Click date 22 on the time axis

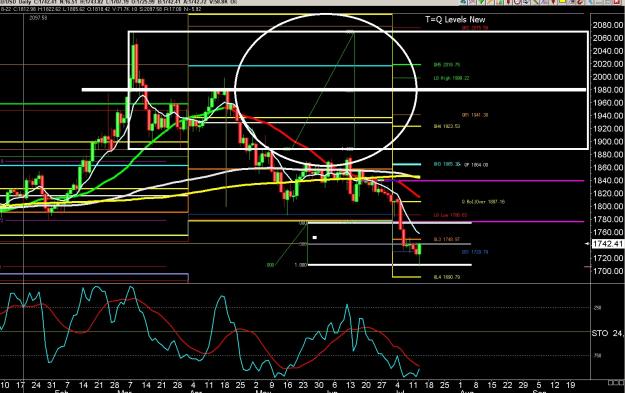click(507, 385)
